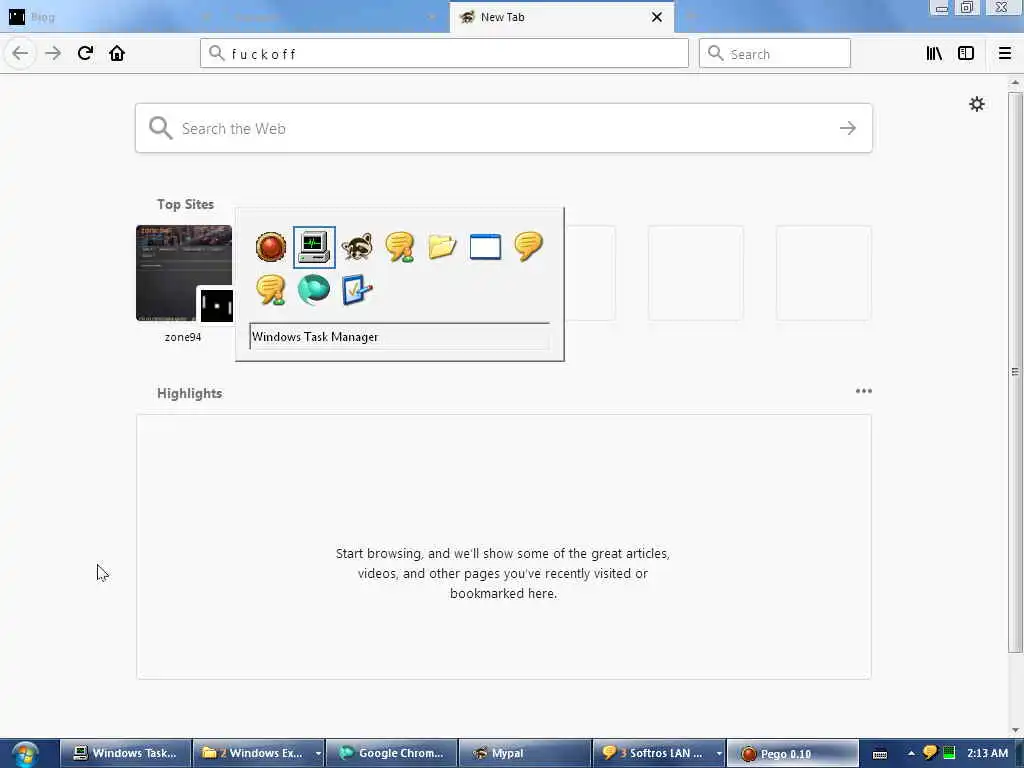Open the Softros LAN taskbar group
Viewport: 1024px width, 768px height.
click(652, 754)
